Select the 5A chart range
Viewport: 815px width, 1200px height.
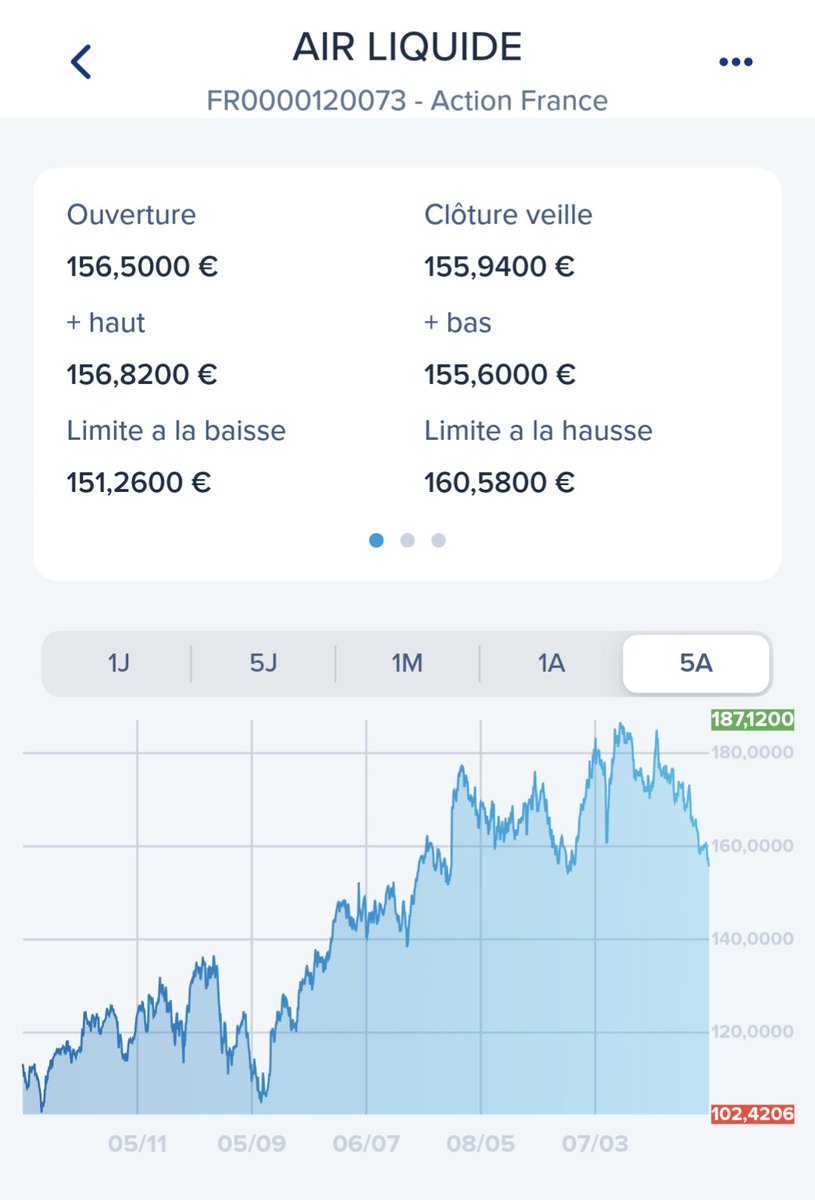pos(696,663)
